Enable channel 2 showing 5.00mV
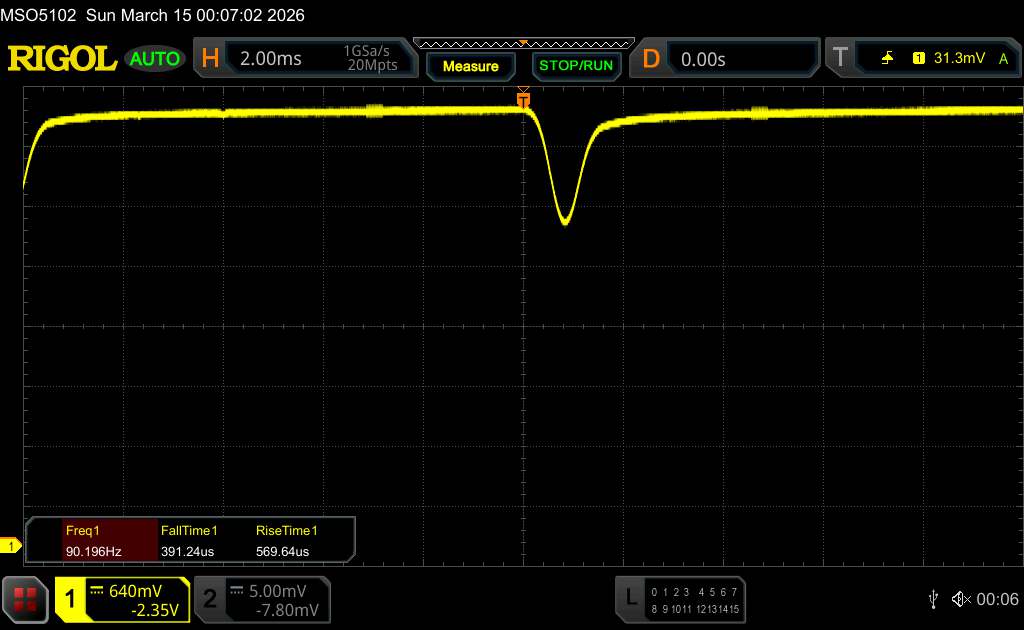The width and height of the screenshot is (1024, 630). (x=260, y=598)
